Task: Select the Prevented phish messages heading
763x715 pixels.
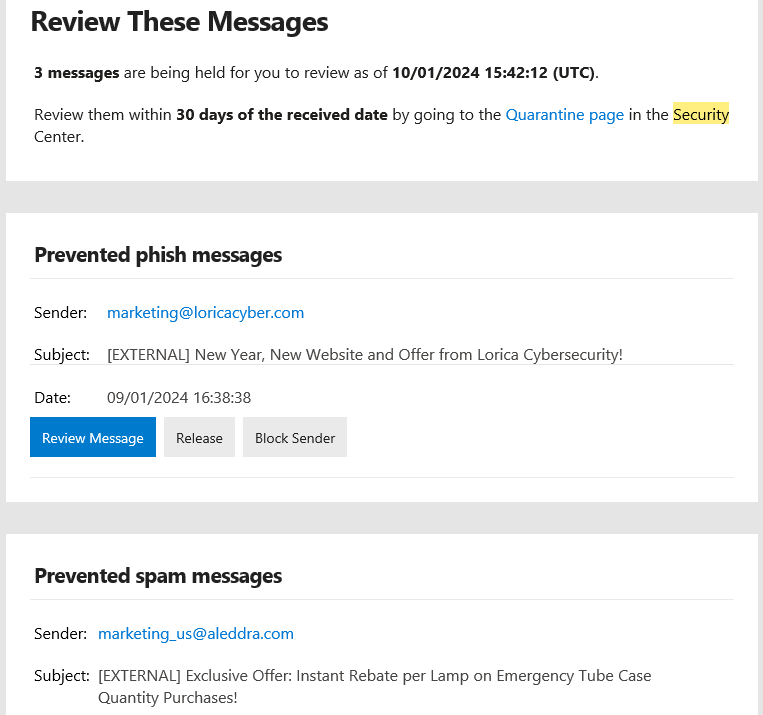Action: 158,255
